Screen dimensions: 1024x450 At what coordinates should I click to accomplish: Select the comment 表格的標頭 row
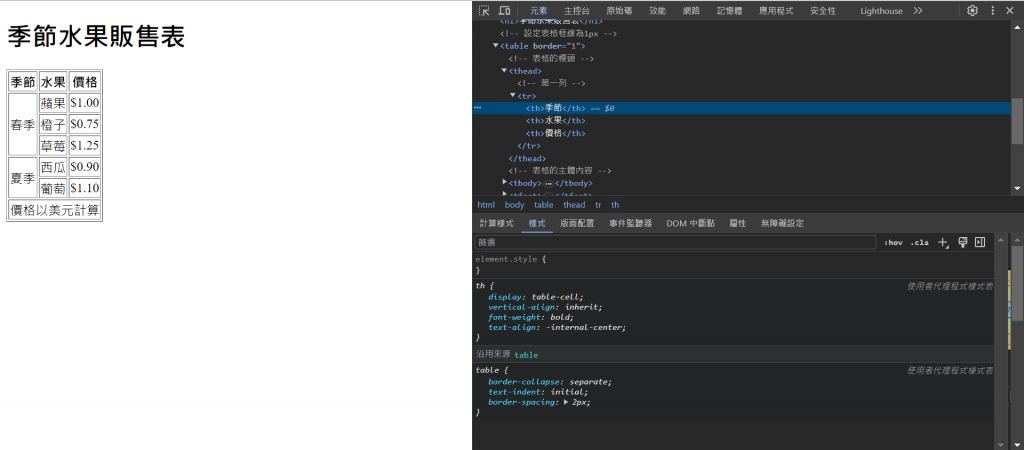tap(551, 58)
